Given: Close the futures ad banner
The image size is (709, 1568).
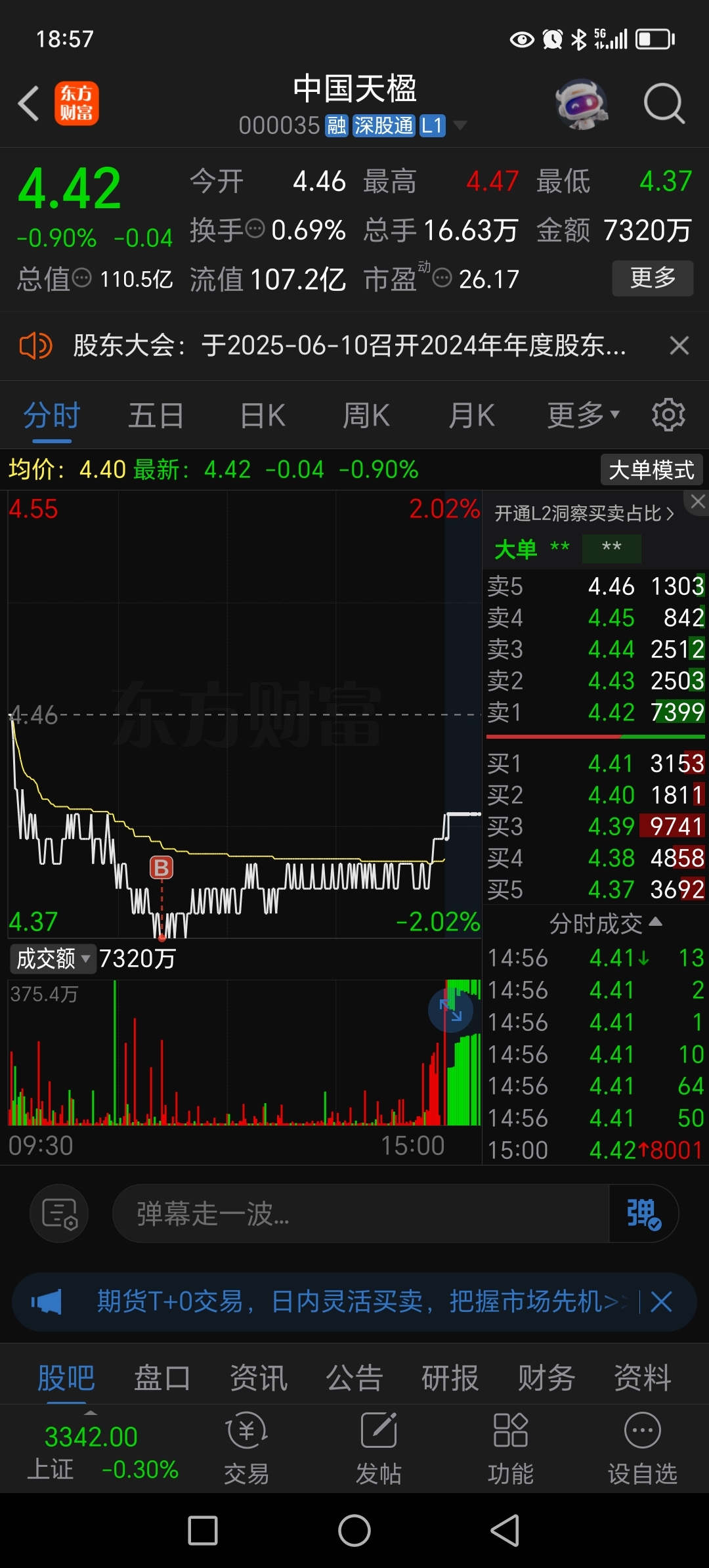Looking at the screenshot, I should tap(661, 1301).
